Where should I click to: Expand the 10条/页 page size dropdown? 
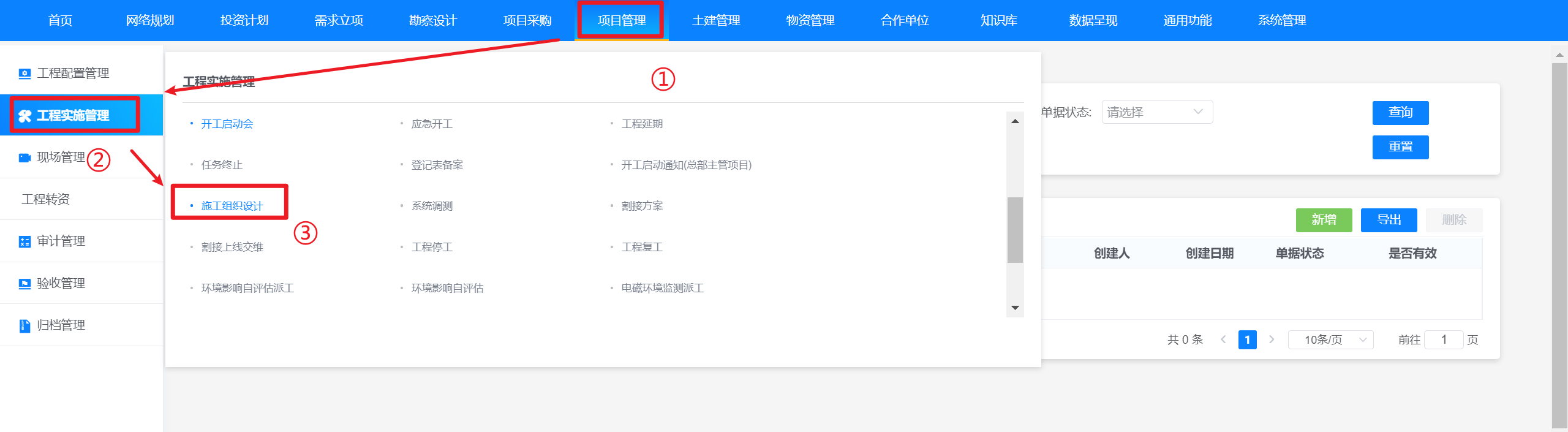(x=1330, y=339)
